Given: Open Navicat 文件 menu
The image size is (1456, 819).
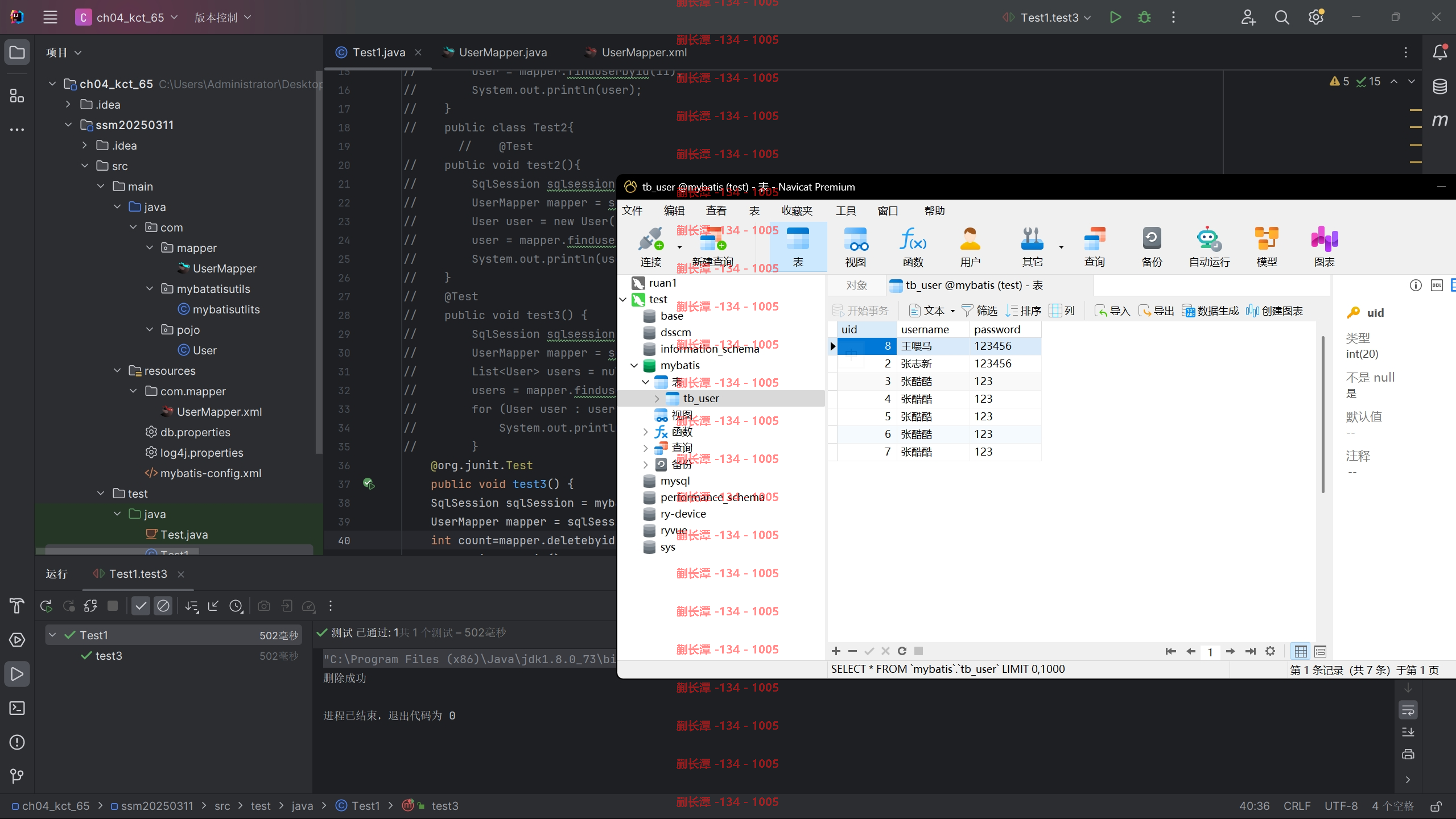Looking at the screenshot, I should 632,211.
